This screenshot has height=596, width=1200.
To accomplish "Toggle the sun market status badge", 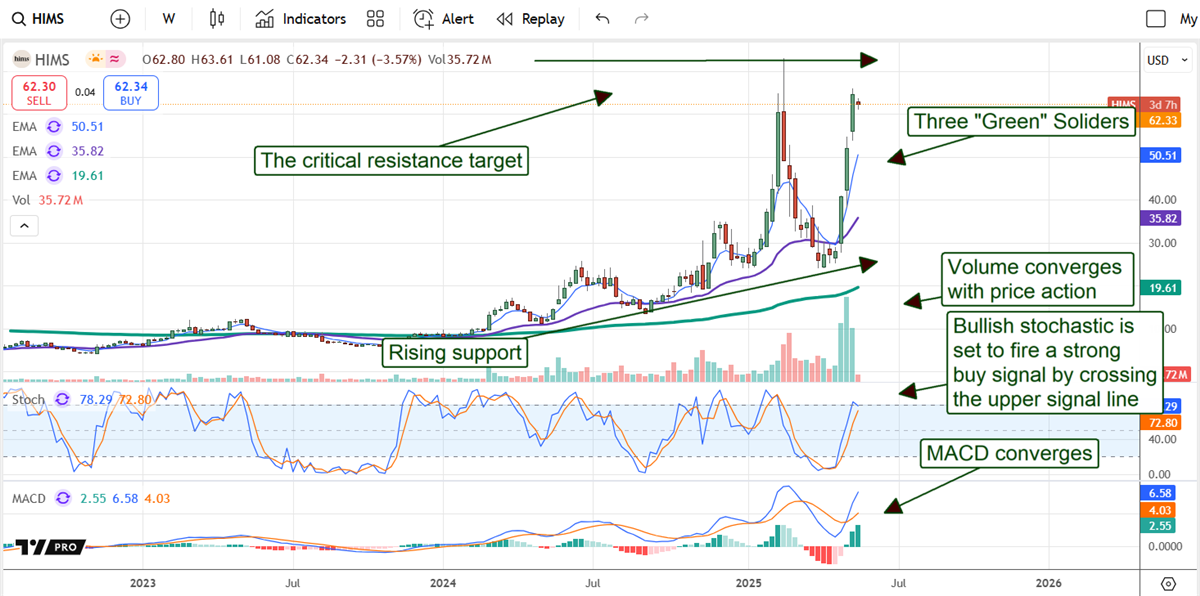I will coord(96,60).
